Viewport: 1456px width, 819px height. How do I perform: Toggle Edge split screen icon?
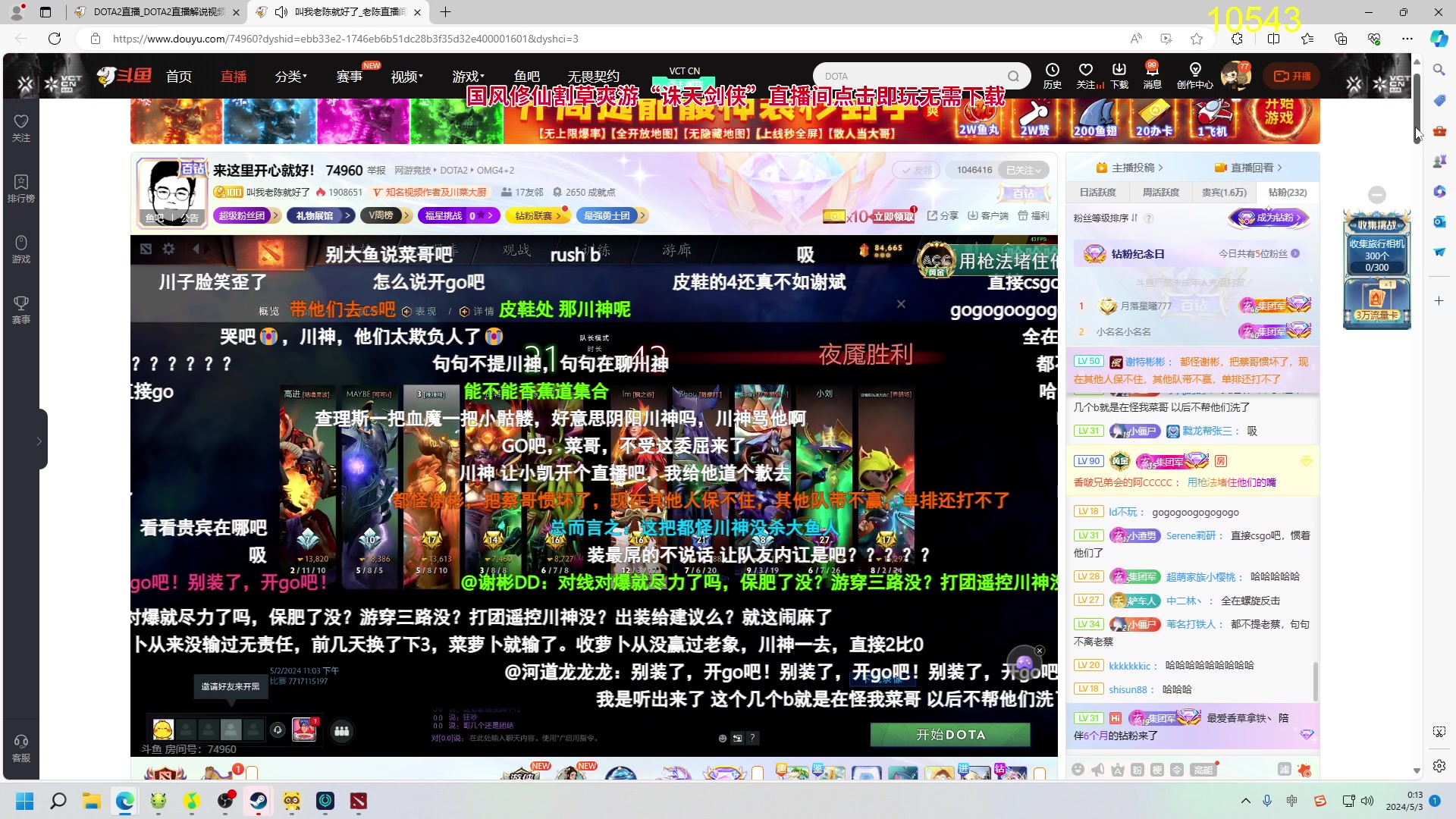pos(1273,39)
